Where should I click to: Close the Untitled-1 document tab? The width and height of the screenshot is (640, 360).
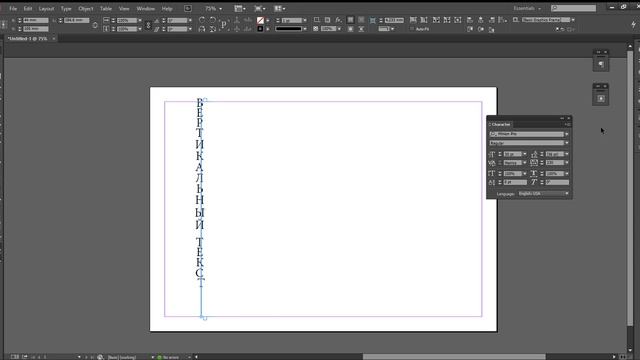pyautogui.click(x=53, y=38)
